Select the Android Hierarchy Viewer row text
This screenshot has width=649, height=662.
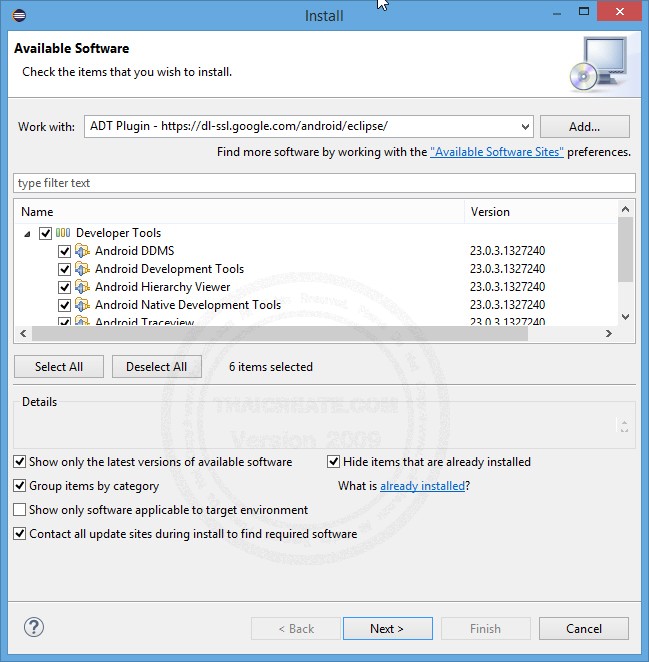[x=163, y=287]
